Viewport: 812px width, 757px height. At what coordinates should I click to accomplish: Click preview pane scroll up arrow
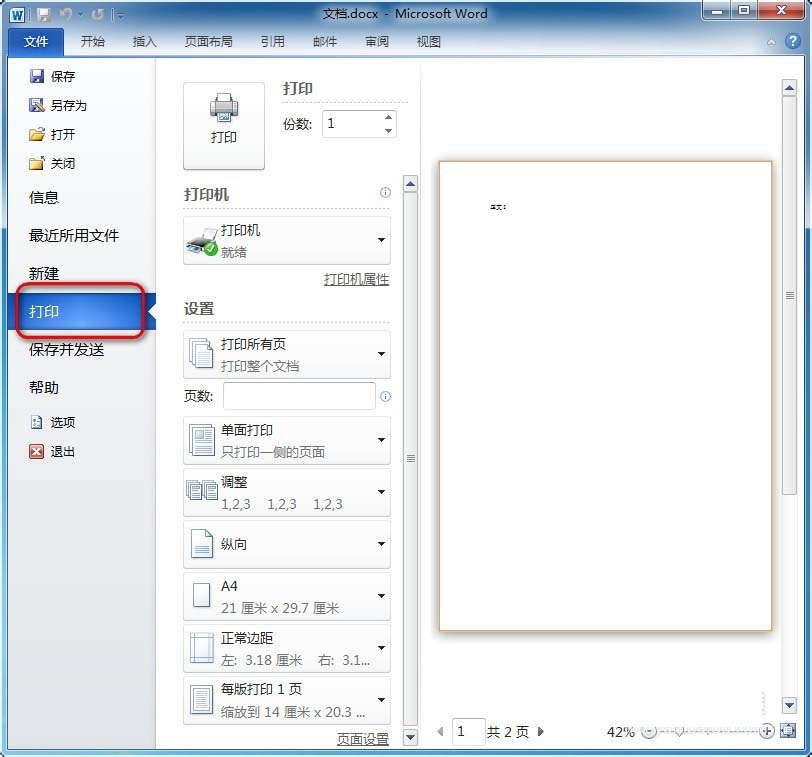click(789, 88)
